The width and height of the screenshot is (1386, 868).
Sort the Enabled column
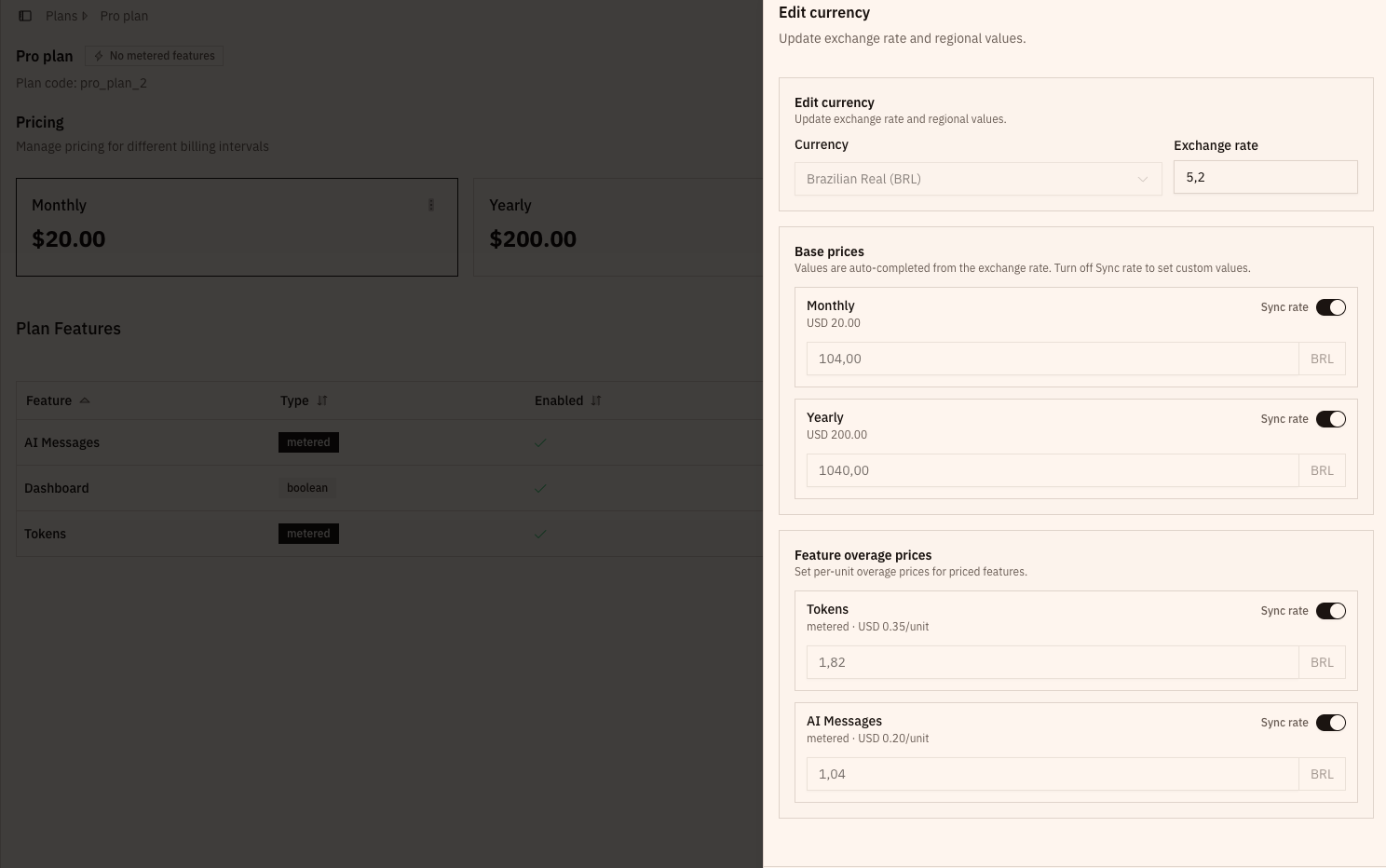(596, 400)
